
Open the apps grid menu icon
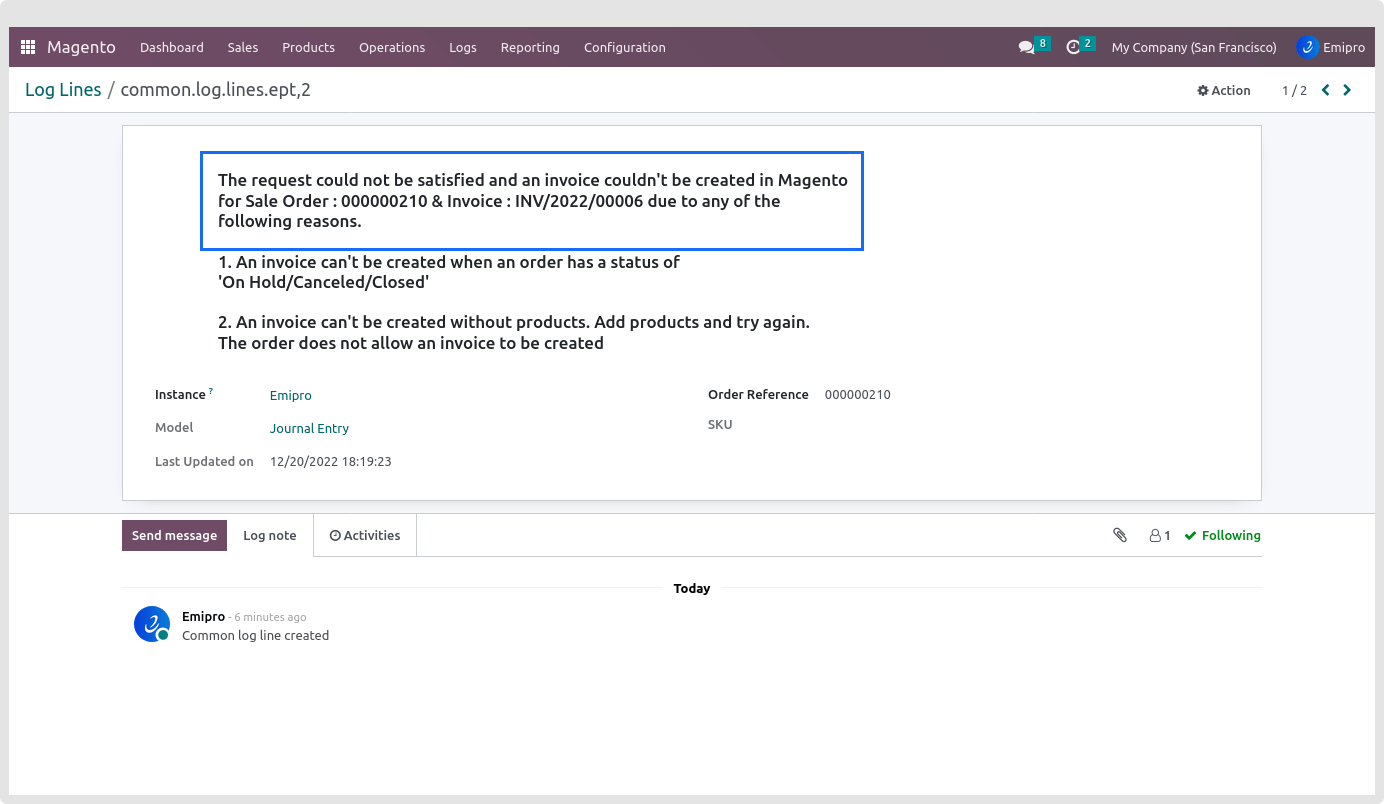pos(28,47)
